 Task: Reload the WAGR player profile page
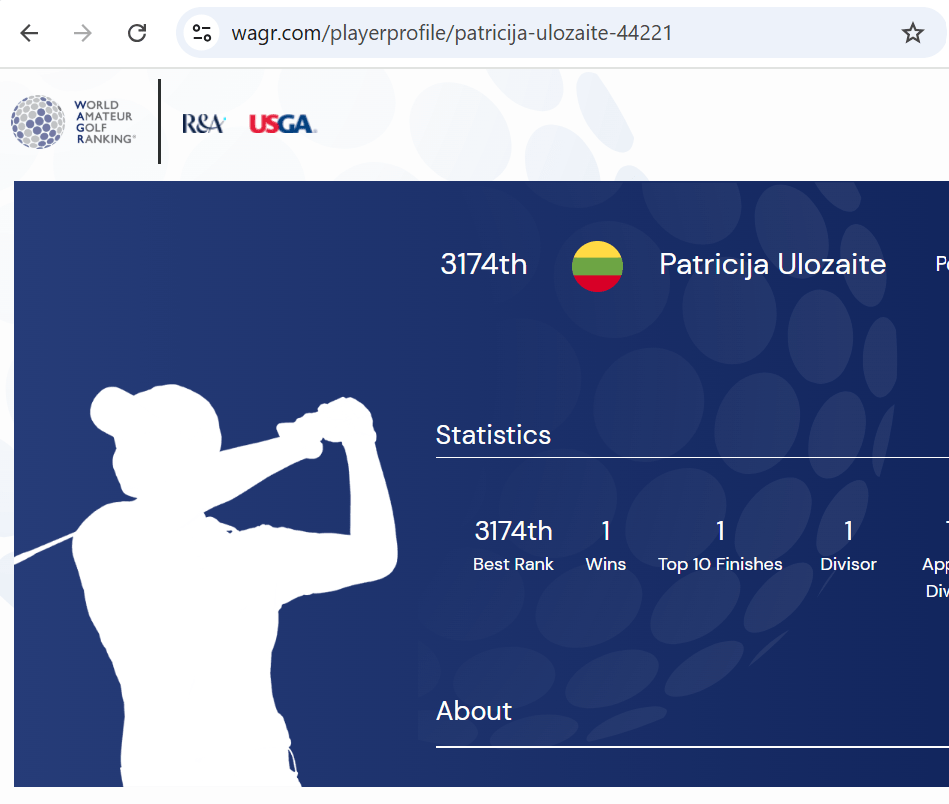coord(137,33)
